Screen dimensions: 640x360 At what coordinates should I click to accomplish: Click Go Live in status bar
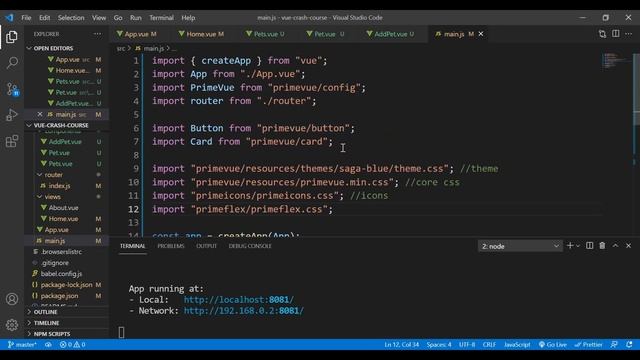click(552, 344)
